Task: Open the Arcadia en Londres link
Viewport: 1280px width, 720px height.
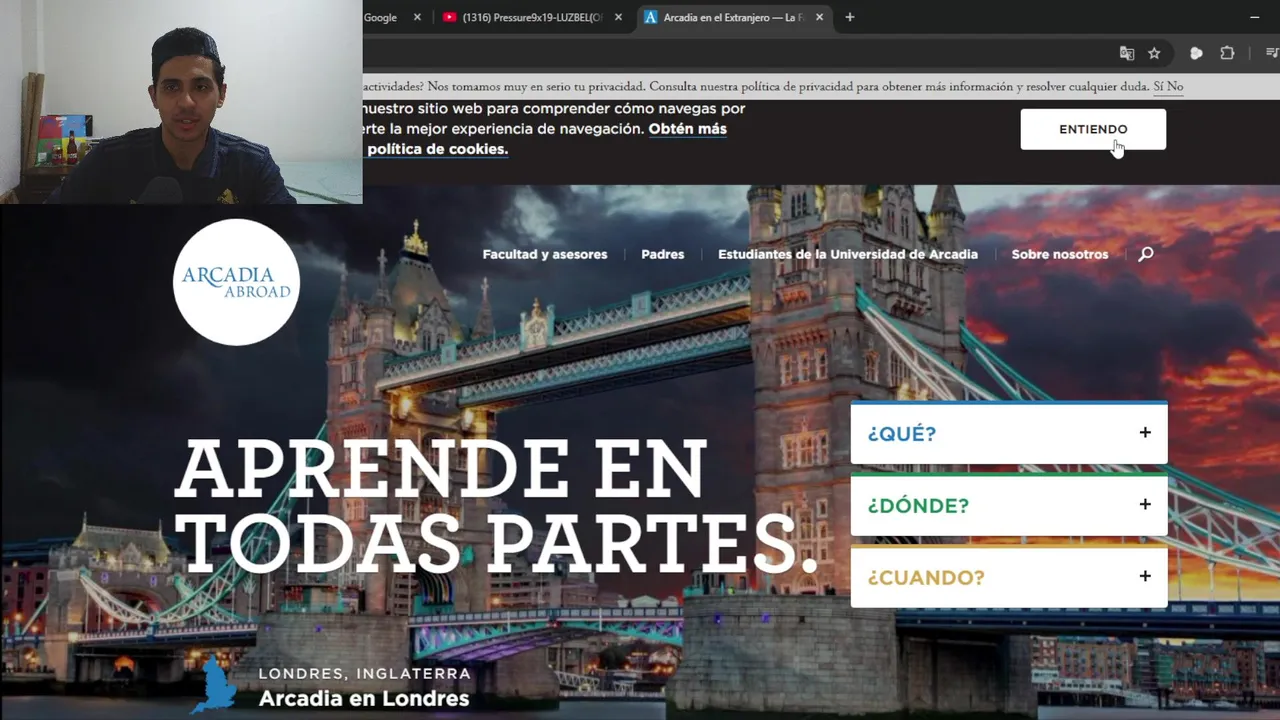Action: (364, 698)
